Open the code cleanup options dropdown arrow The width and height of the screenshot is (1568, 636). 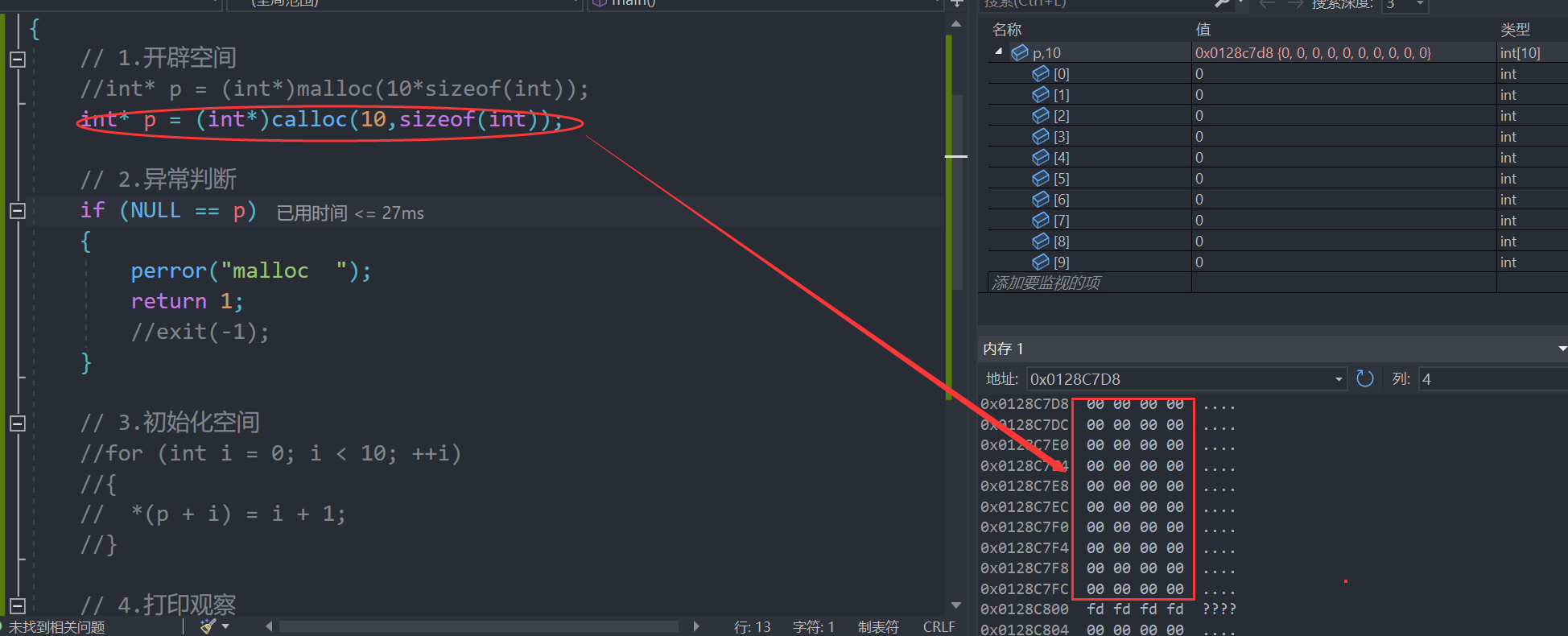pos(226,626)
